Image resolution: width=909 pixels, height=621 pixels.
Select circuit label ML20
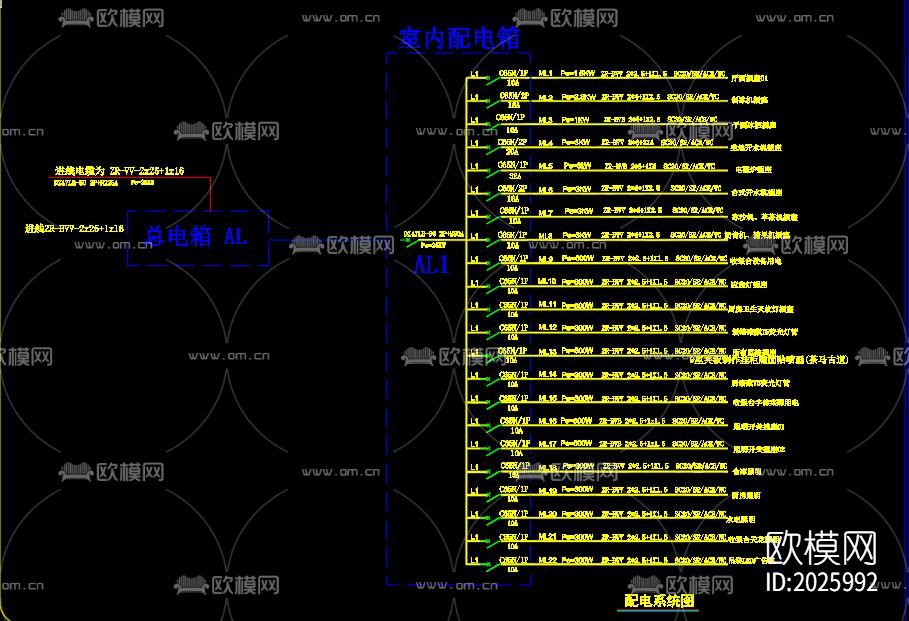(x=547, y=514)
